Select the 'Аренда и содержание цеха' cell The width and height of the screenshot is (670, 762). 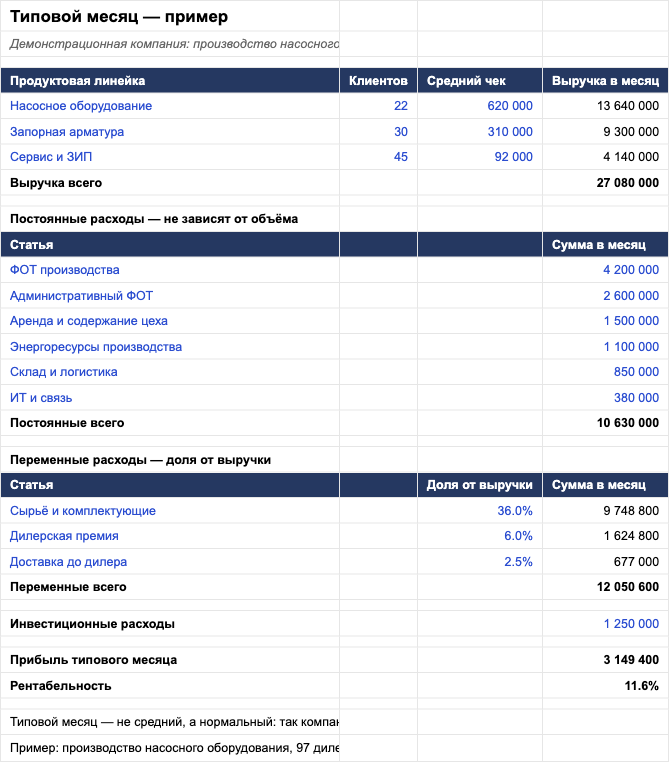pos(170,321)
